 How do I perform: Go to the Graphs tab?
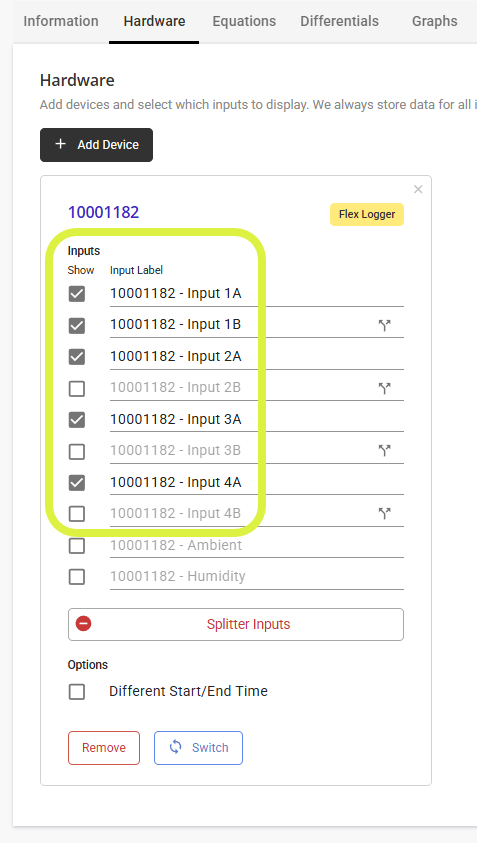pyautogui.click(x=435, y=22)
